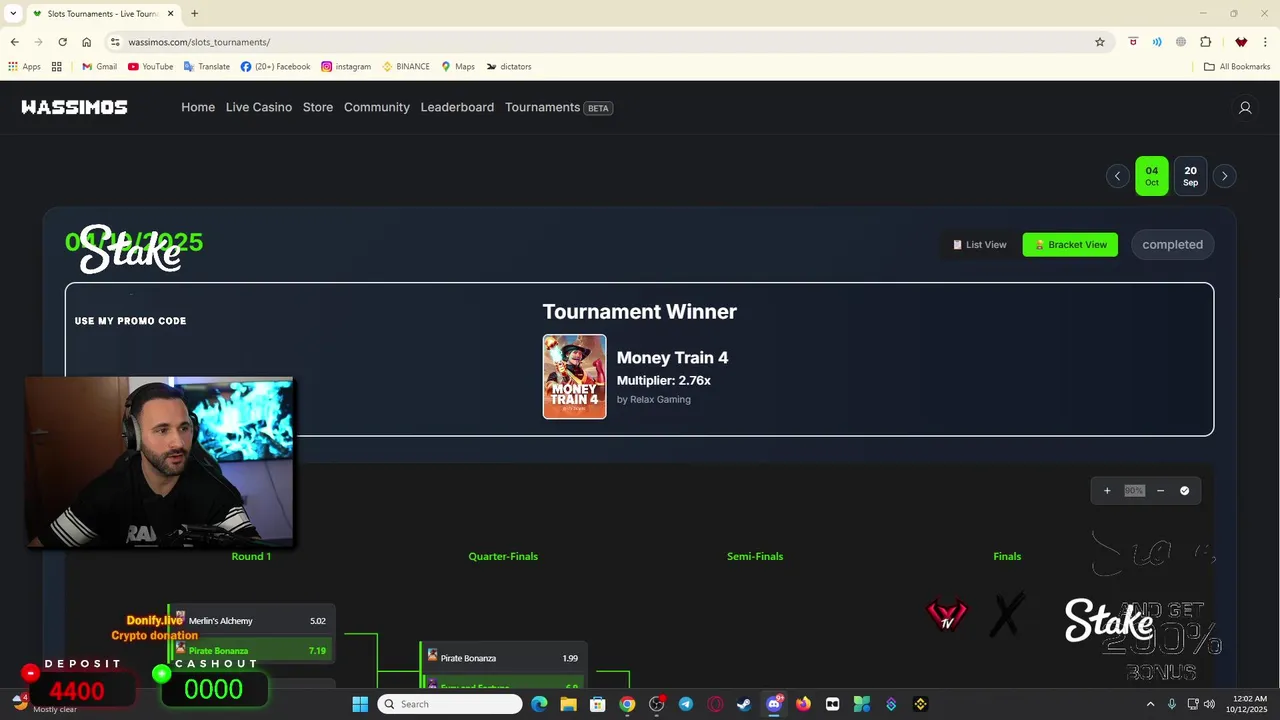Switch to Bracket View
Image resolution: width=1280 pixels, height=720 pixels.
1070,245
